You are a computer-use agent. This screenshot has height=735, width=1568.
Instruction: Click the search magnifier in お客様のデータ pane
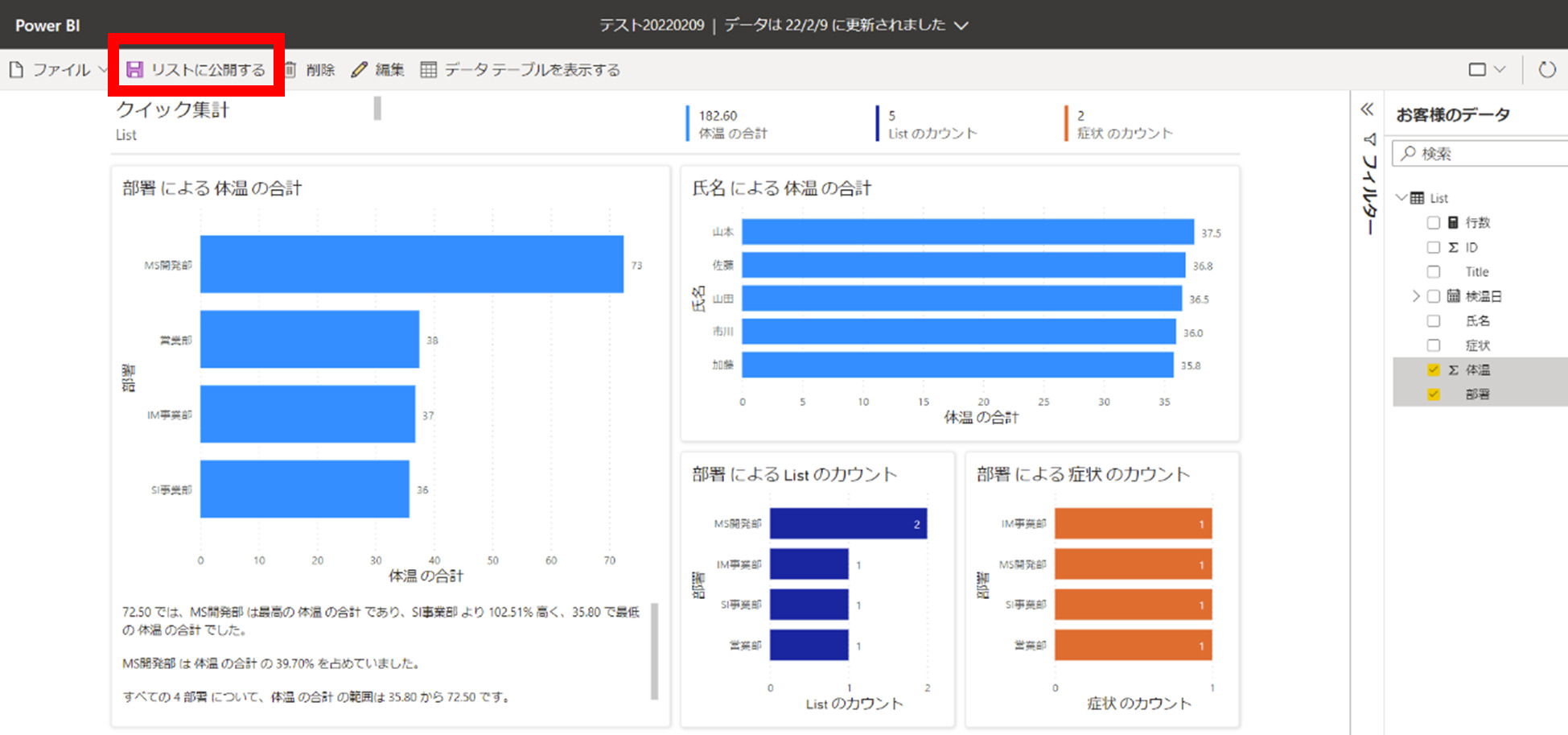(1409, 153)
